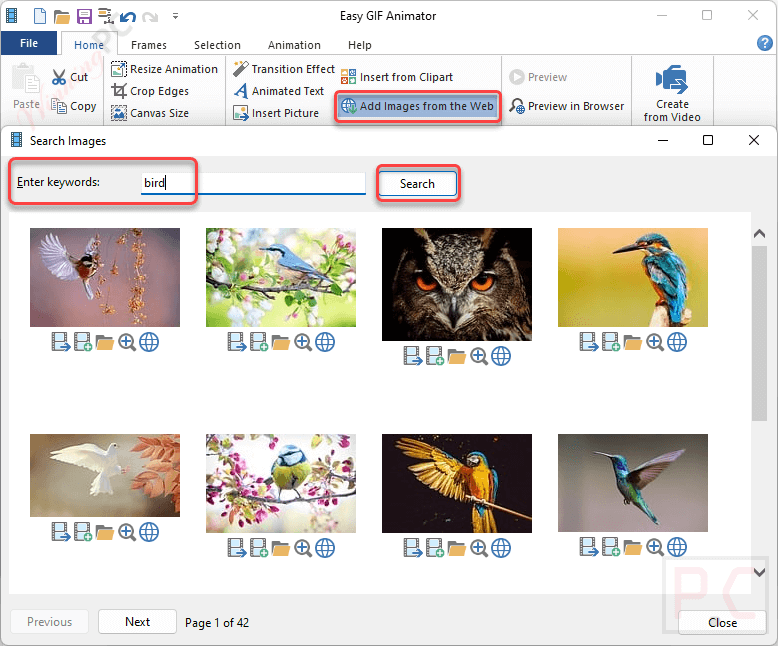Click the Transition Effect wand tool
Viewport: 778px width, 646px height.
tap(284, 69)
